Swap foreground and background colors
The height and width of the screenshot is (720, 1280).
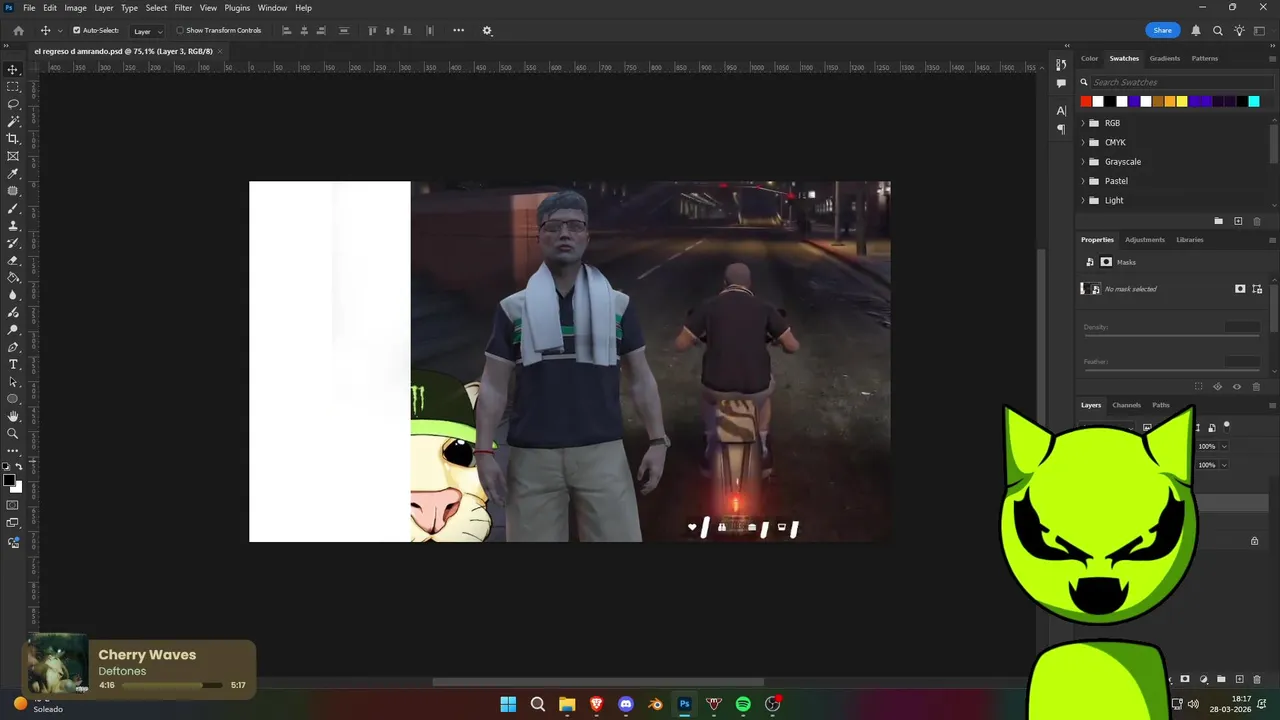(x=19, y=467)
